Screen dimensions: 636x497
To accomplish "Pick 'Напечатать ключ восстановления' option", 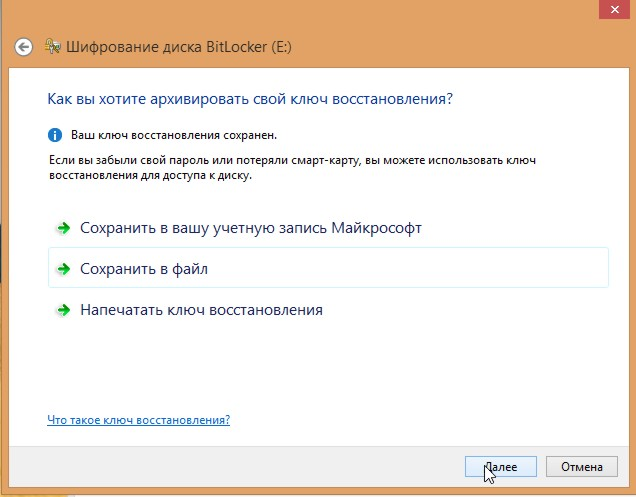I will 201,310.
